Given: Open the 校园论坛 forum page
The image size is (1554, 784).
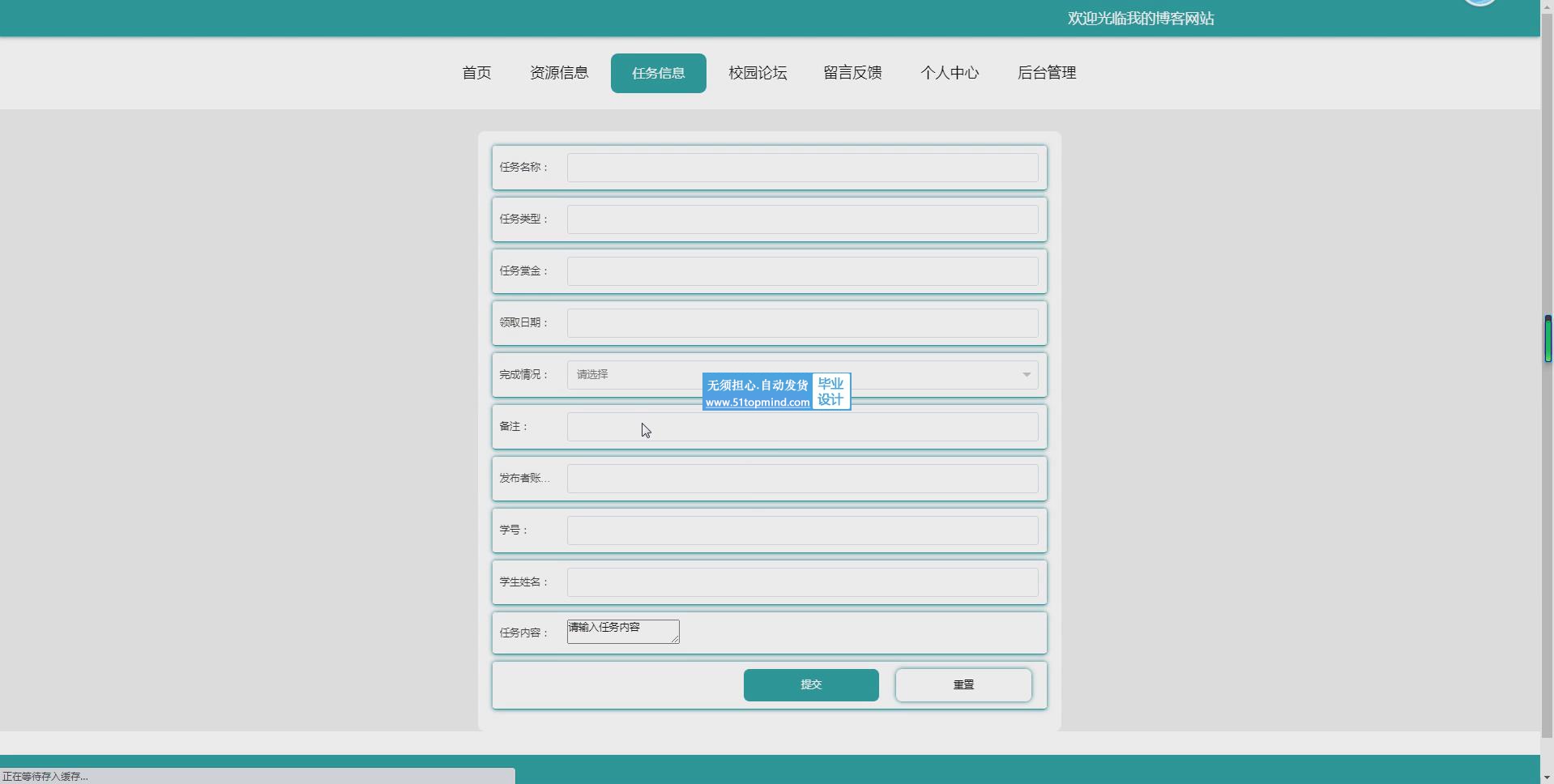Looking at the screenshot, I should coord(758,73).
